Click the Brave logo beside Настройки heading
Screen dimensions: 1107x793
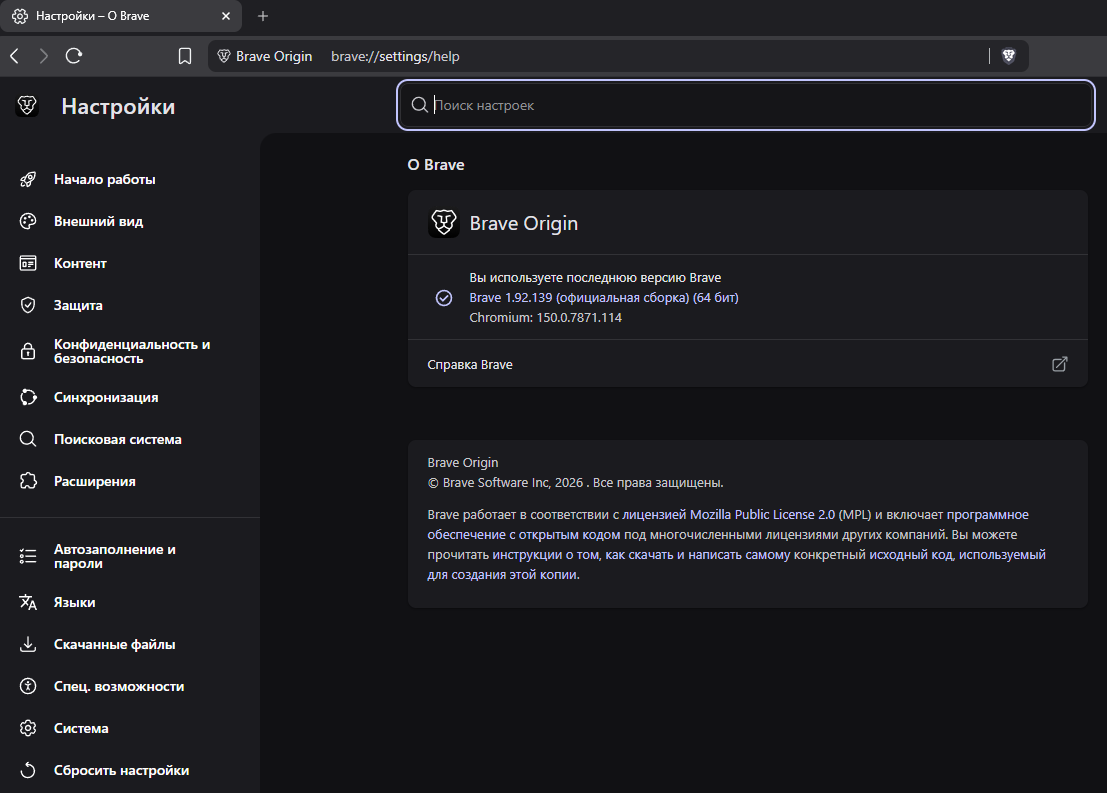(x=27, y=106)
